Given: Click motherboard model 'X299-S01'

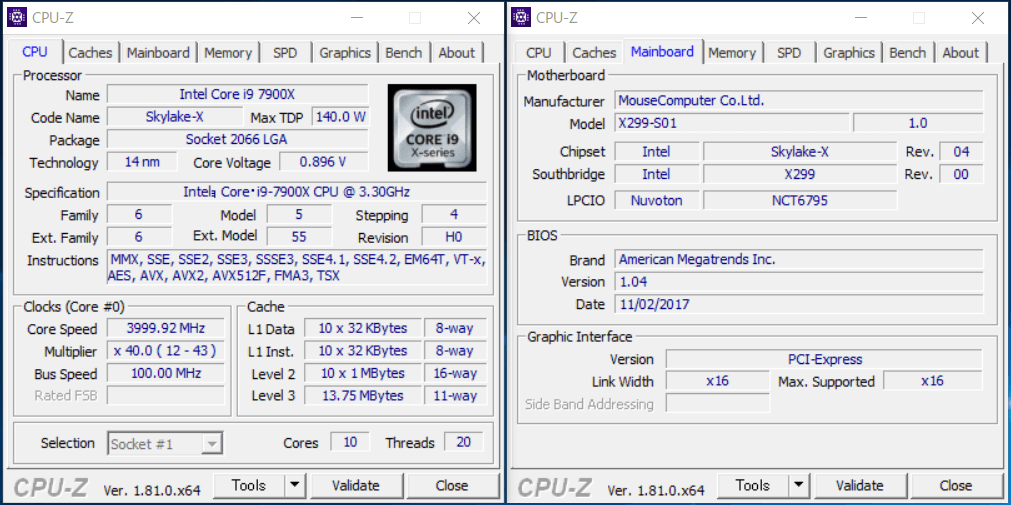Looking at the screenshot, I should click(732, 123).
